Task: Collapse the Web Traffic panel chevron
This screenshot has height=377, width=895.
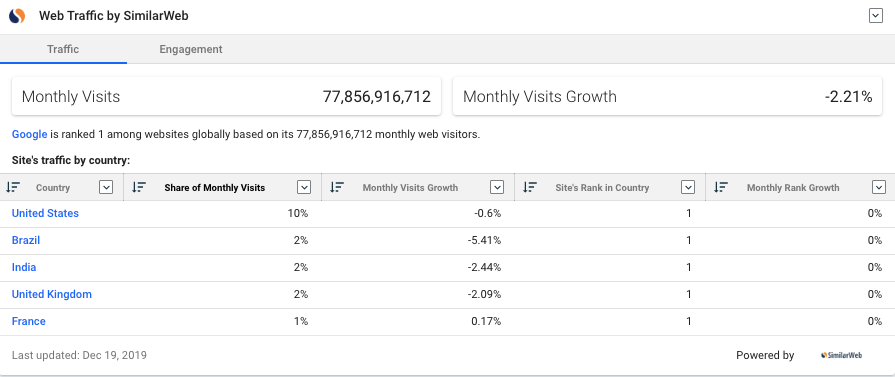Action: point(876,16)
